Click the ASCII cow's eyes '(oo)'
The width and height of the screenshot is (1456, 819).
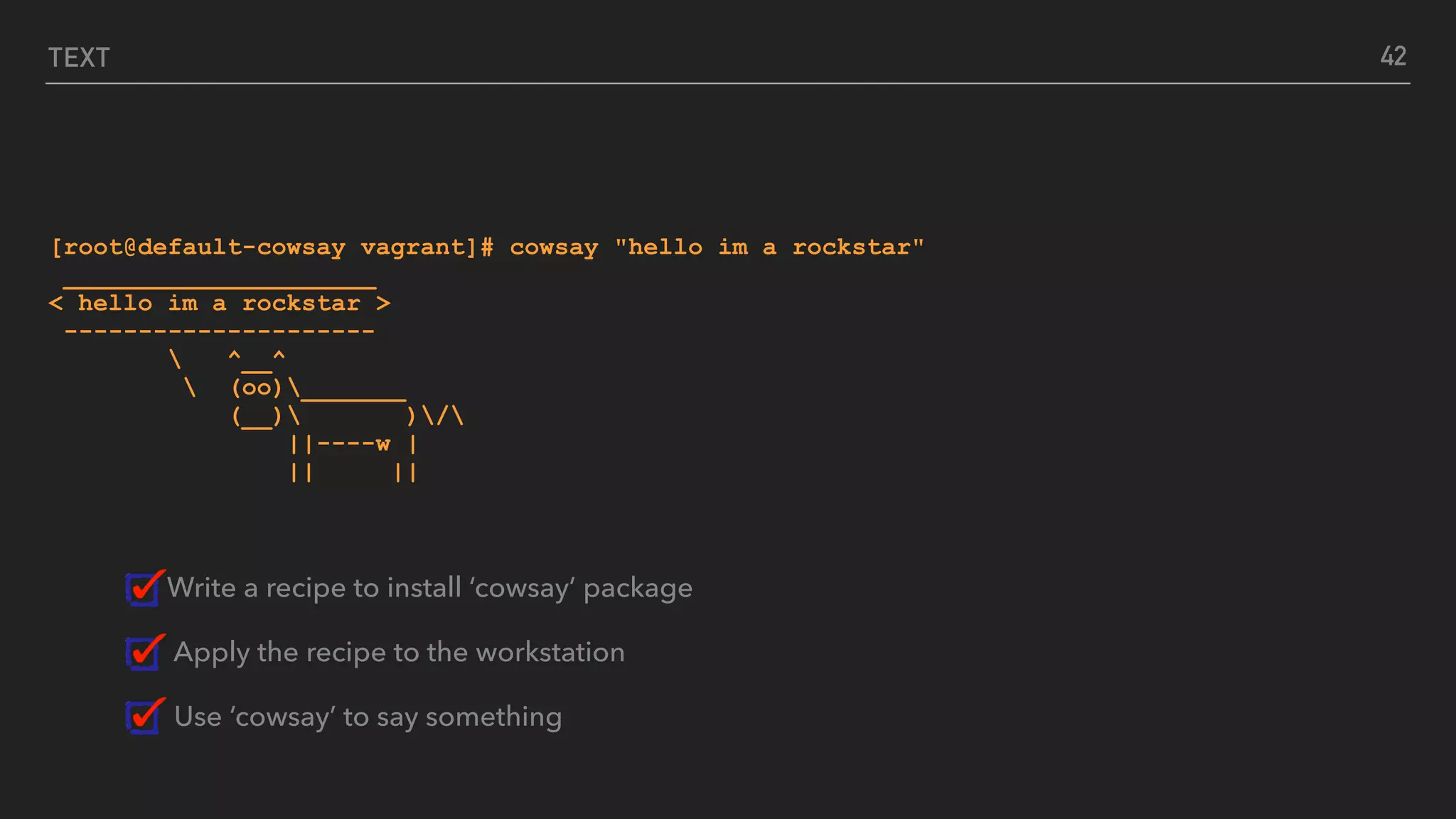[257, 388]
